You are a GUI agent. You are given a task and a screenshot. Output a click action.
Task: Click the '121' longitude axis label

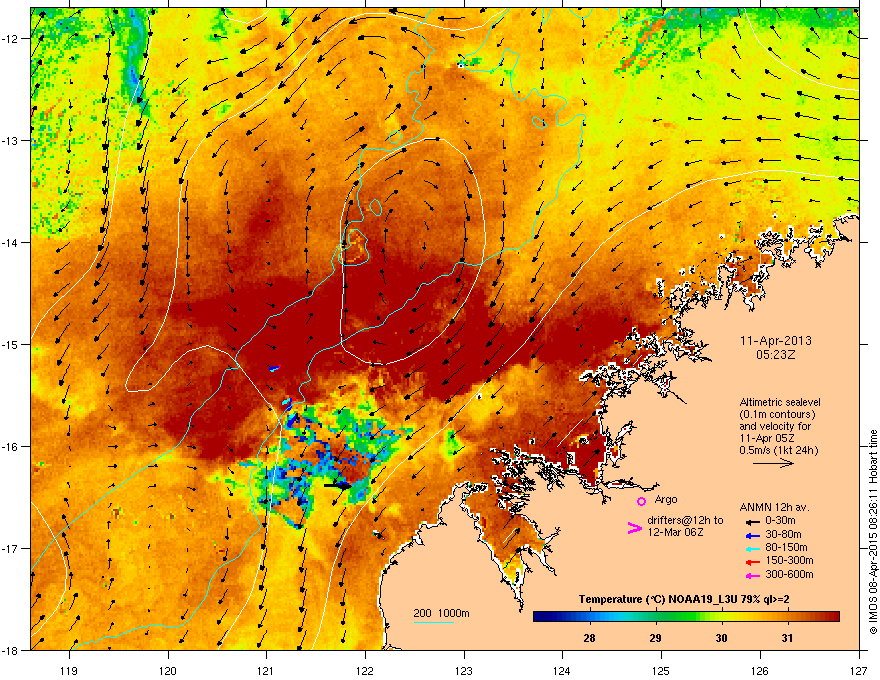click(x=266, y=670)
